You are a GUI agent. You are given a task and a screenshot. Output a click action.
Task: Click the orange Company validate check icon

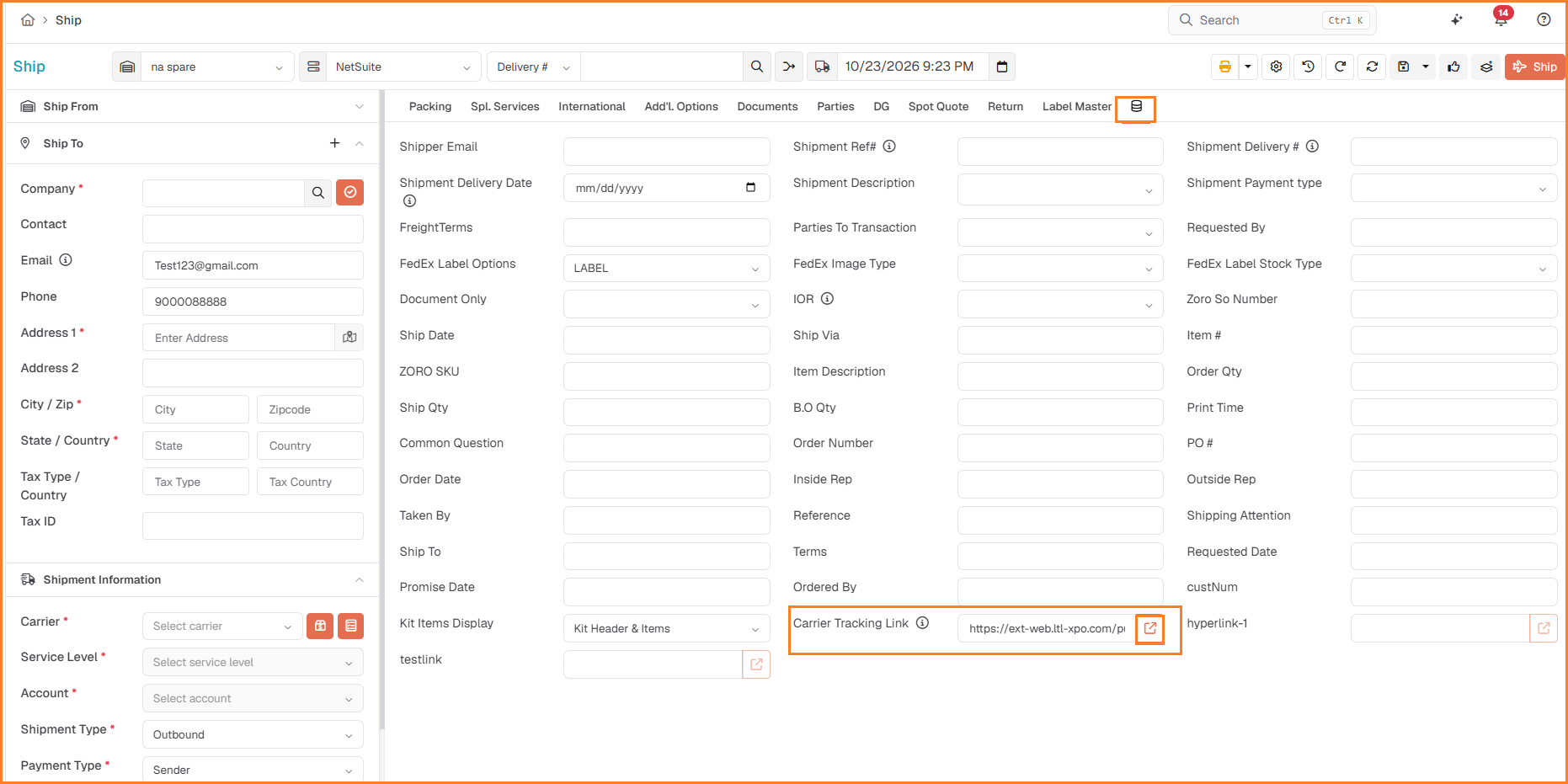click(x=349, y=193)
